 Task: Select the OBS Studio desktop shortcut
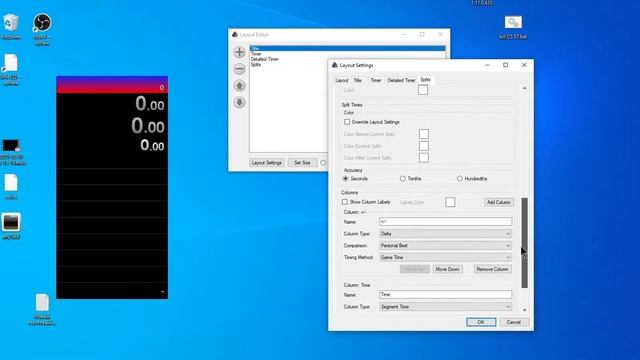click(x=42, y=29)
